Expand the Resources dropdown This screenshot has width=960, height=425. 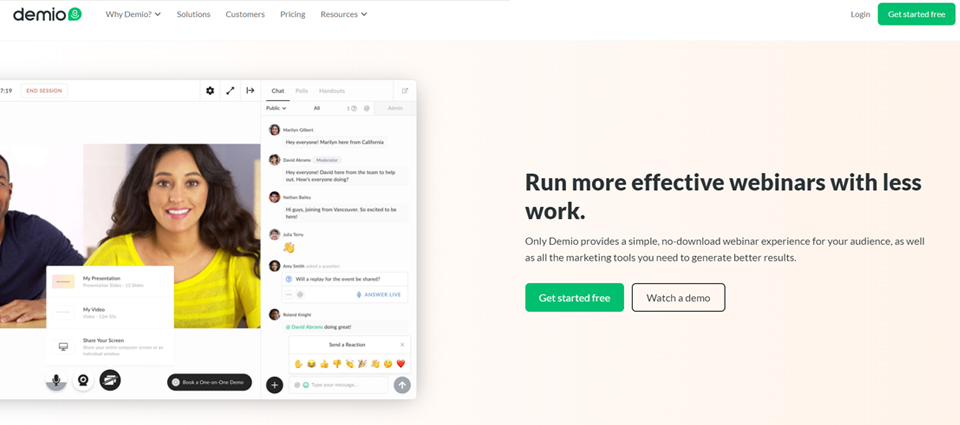pyautogui.click(x=343, y=14)
